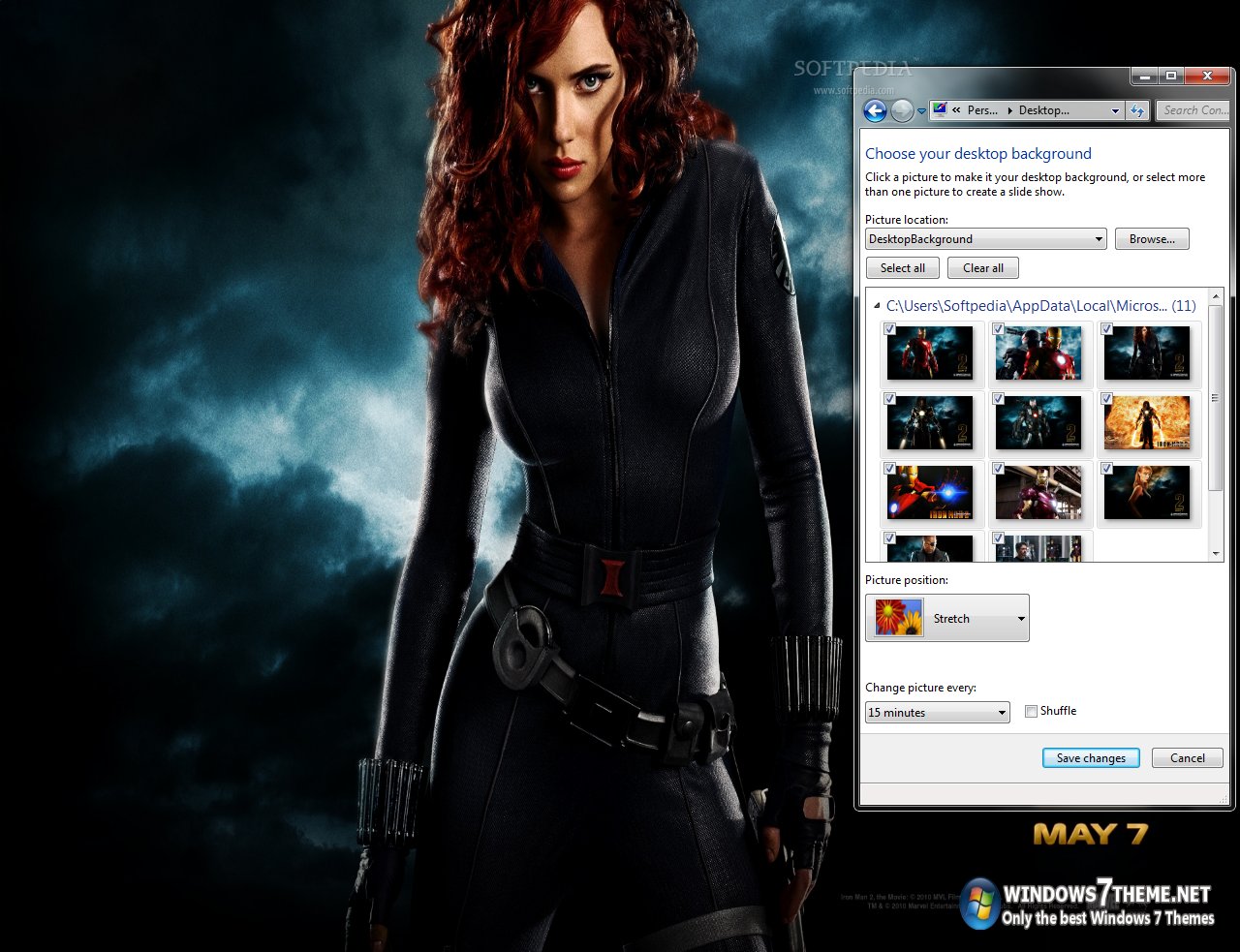Click the flower preview icon under Picture position
Screen dimensions: 1240x952
coord(899,618)
